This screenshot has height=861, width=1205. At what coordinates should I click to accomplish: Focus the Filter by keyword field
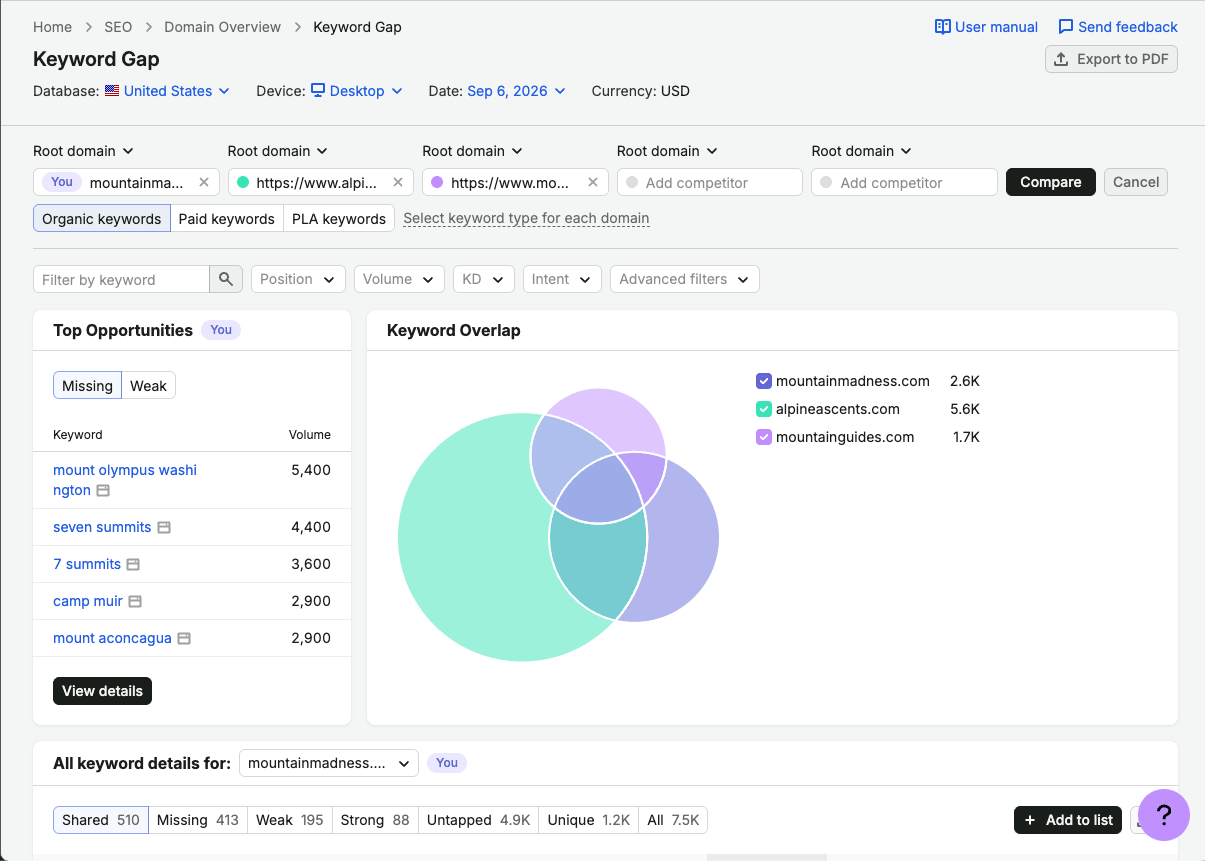click(121, 279)
